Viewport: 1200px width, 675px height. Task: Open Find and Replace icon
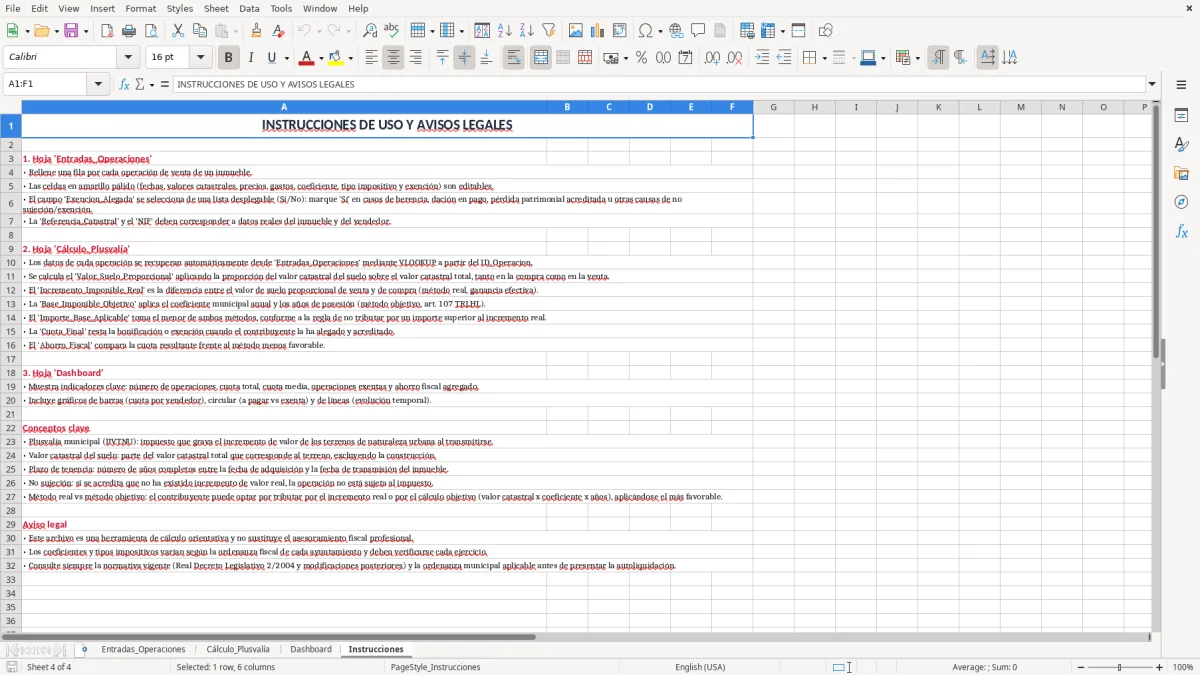coord(370,31)
